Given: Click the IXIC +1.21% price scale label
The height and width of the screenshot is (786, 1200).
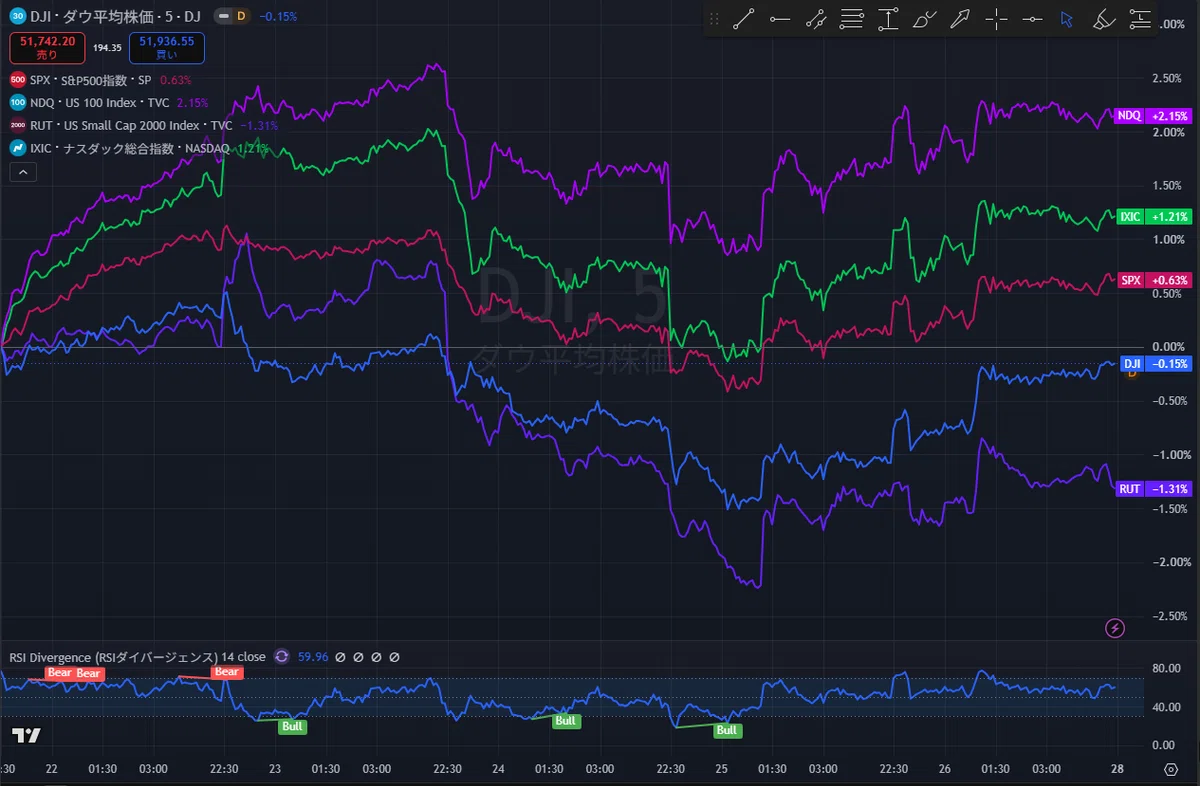Looking at the screenshot, I should tap(1153, 216).
